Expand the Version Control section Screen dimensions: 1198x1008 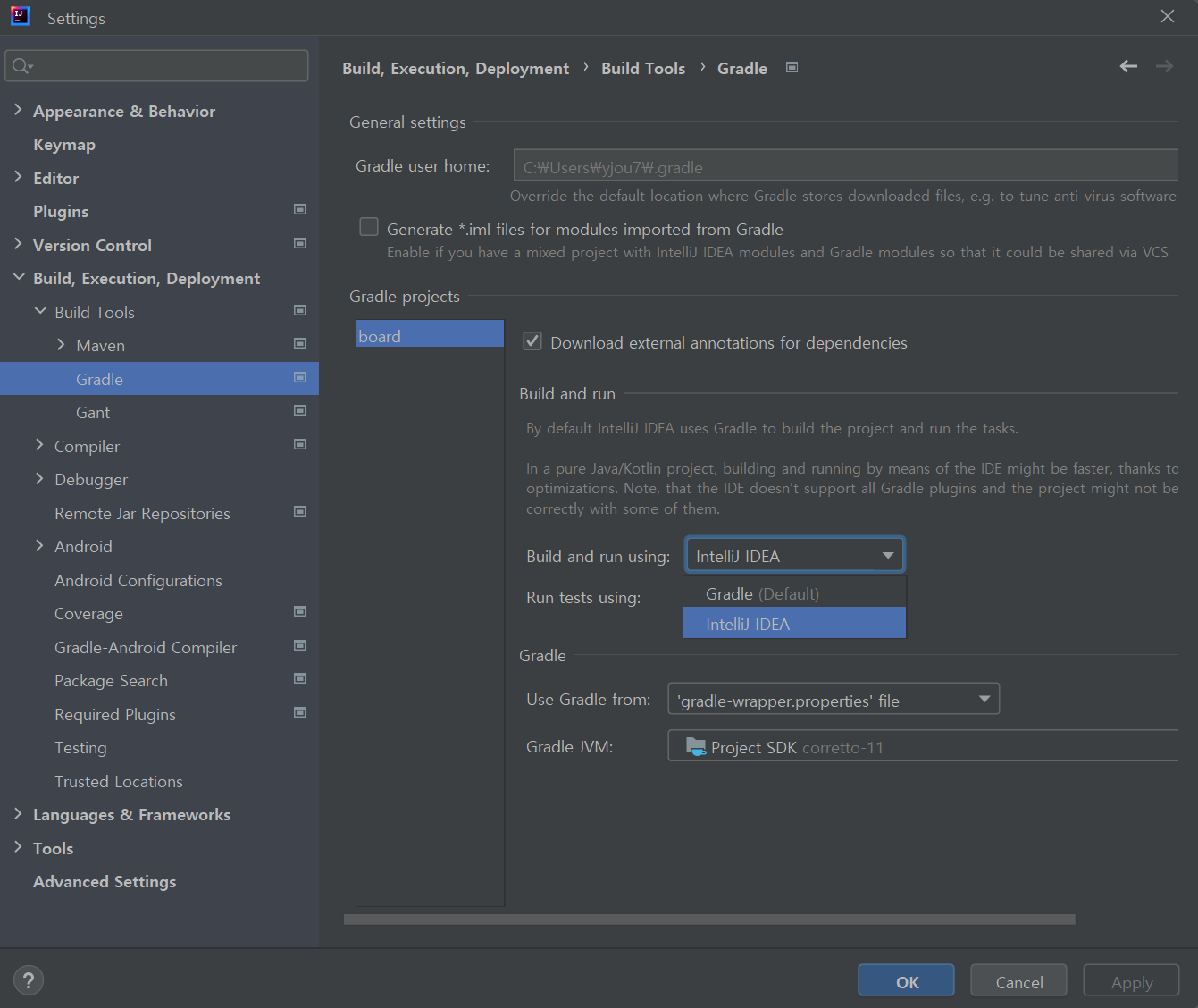point(18,243)
